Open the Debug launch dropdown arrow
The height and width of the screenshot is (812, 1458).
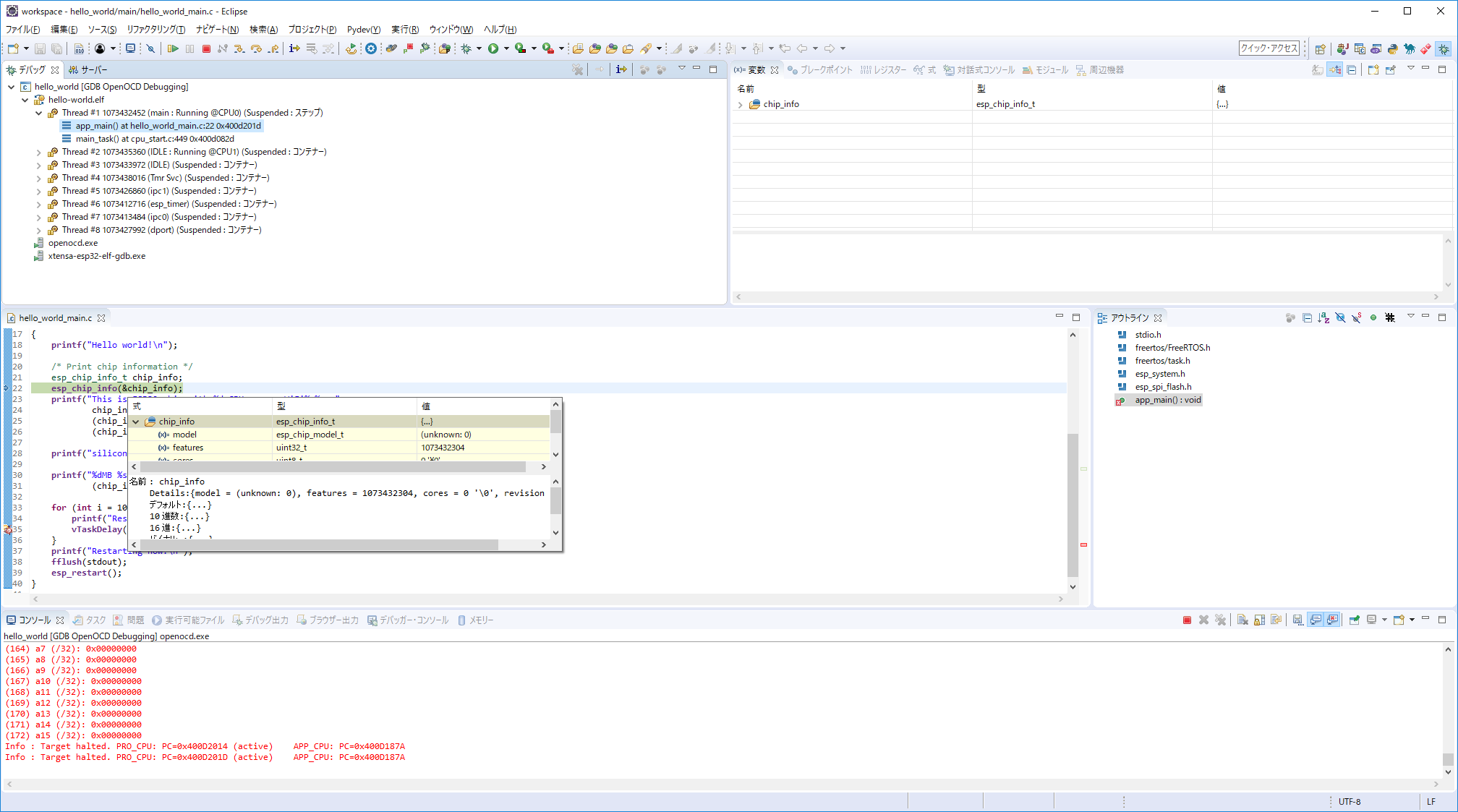[478, 48]
